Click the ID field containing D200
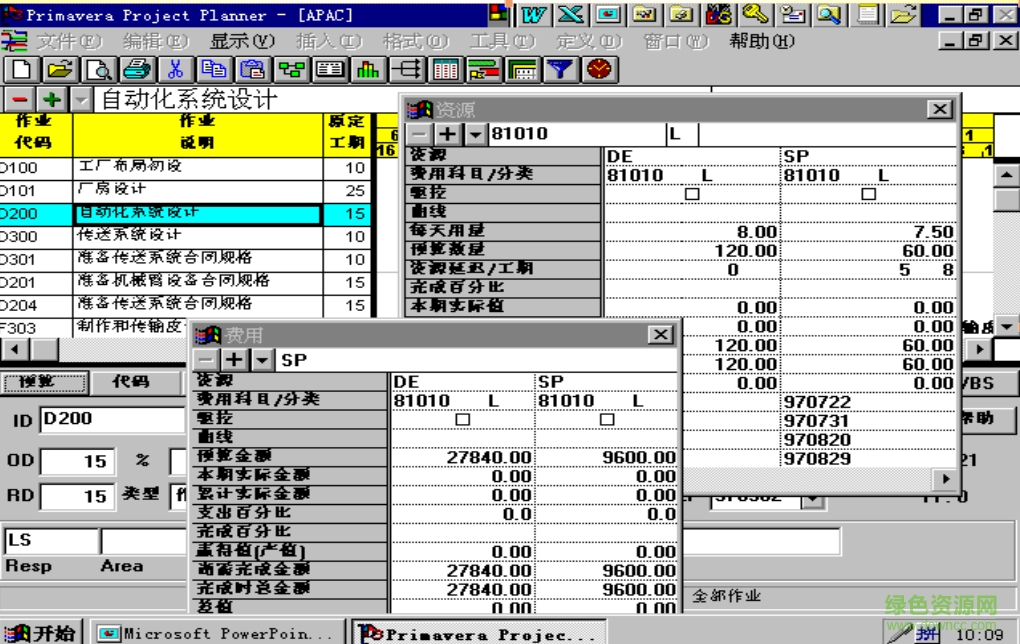The width and height of the screenshot is (1020, 644). pyautogui.click(x=112, y=420)
